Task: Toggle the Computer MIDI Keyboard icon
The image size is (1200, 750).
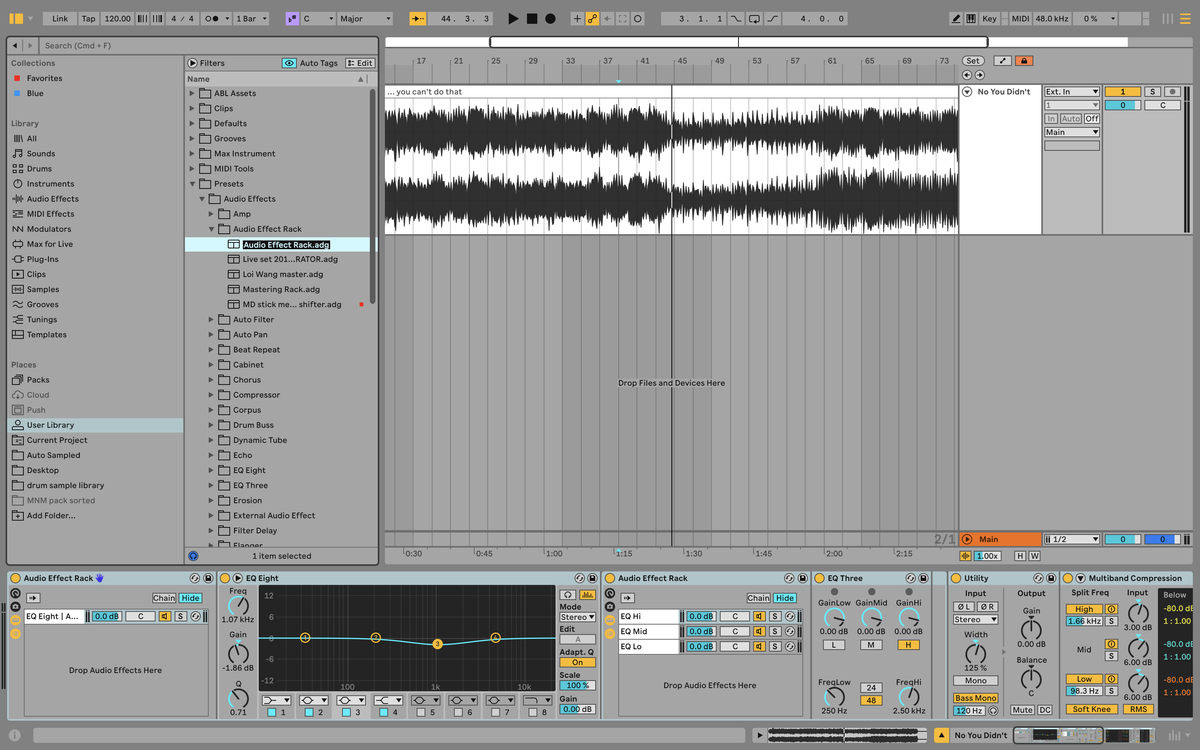Action: coord(971,17)
